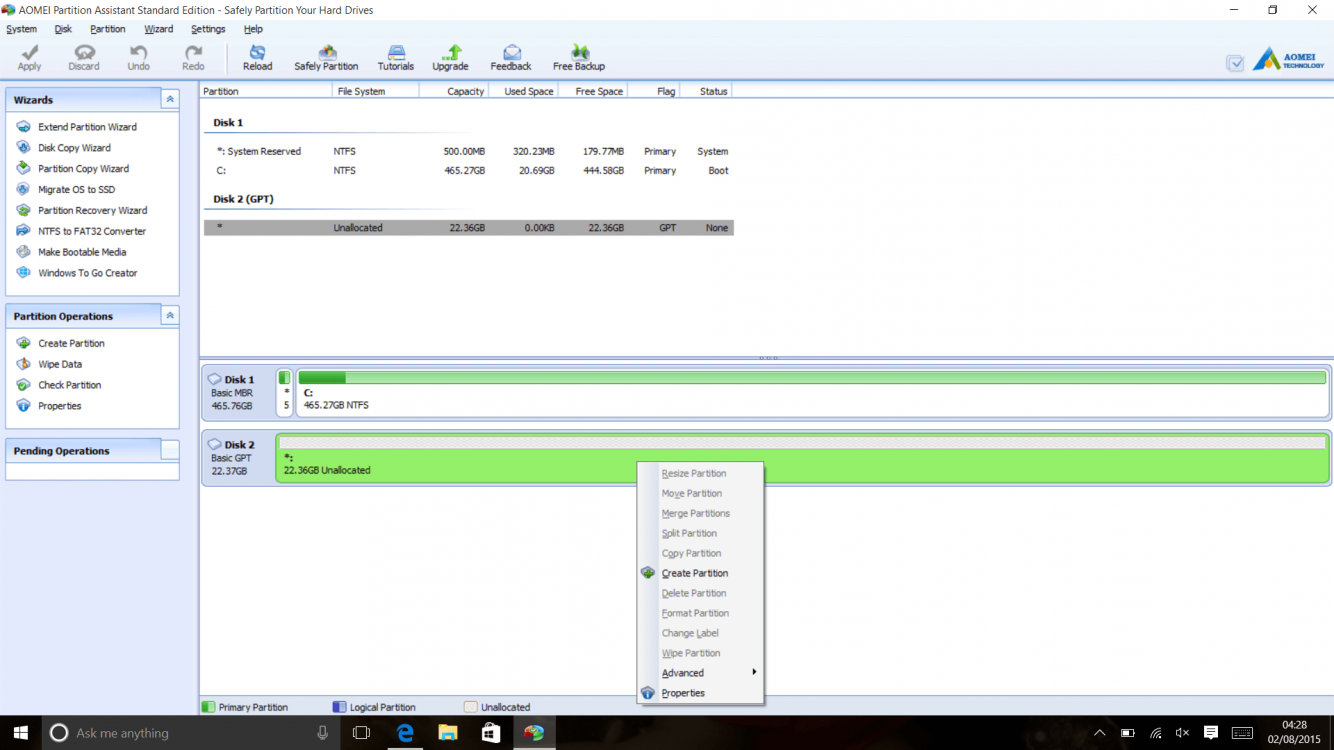
Task: Click Properties icon in sidebar
Action: (x=23, y=406)
